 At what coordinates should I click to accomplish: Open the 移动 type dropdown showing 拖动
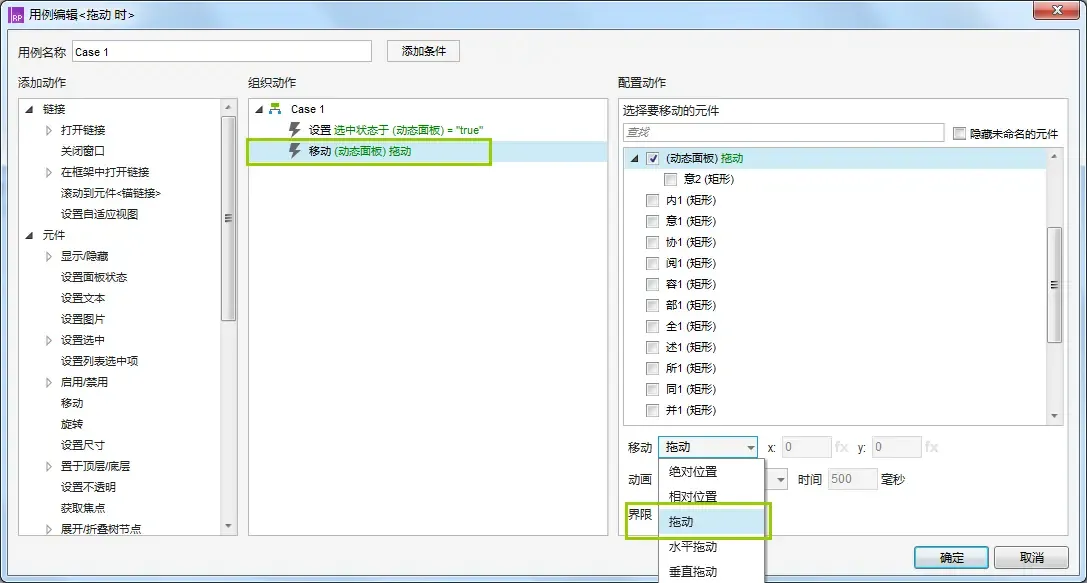point(708,447)
